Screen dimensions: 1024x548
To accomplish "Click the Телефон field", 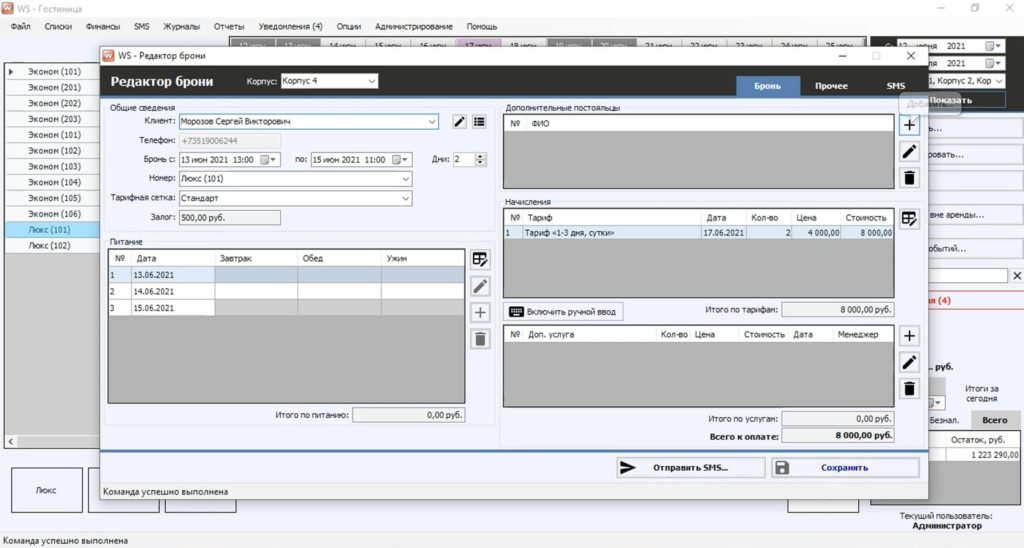I will (x=230, y=140).
